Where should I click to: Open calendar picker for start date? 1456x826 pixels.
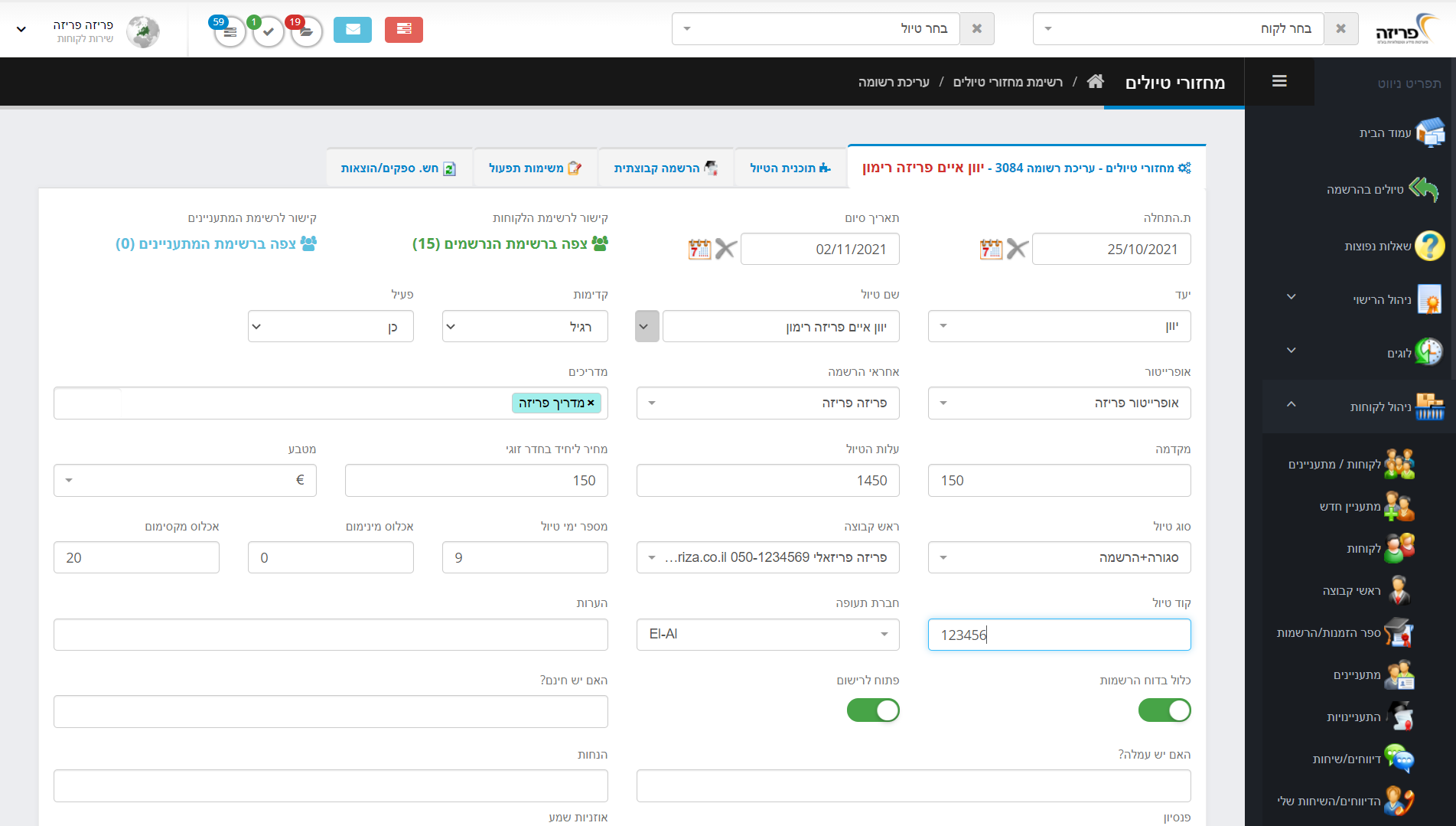(991, 249)
